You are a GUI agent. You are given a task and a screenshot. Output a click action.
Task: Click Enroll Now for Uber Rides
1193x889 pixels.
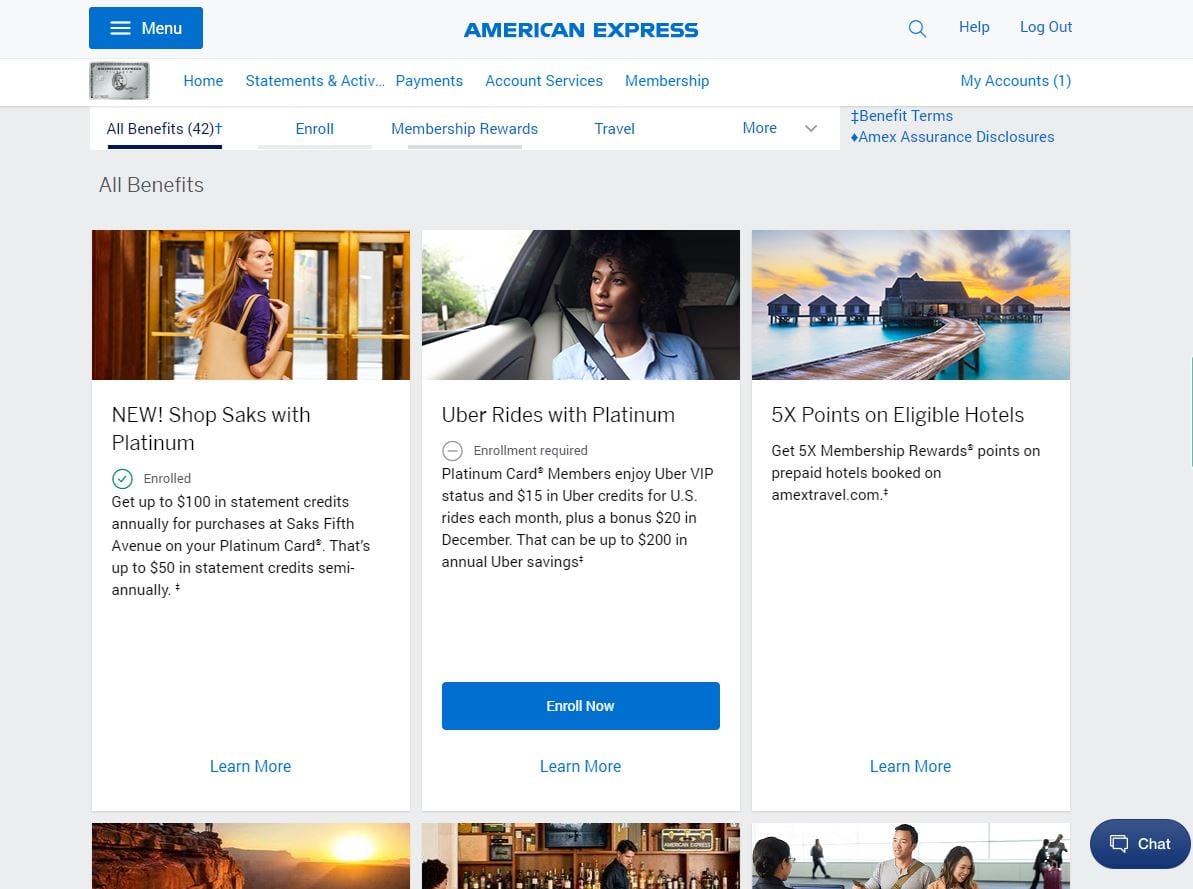580,705
